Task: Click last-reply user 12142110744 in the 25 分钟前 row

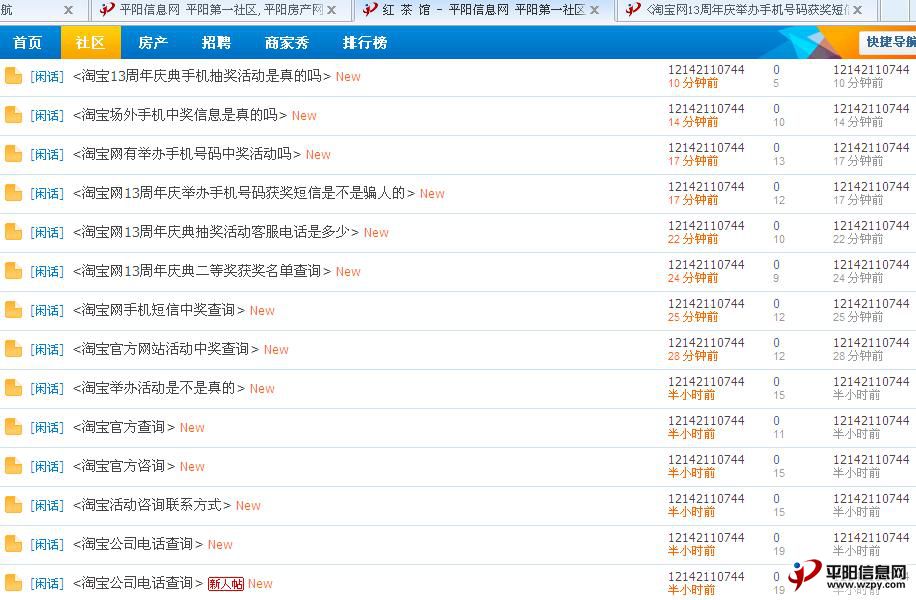Action: coord(871,304)
